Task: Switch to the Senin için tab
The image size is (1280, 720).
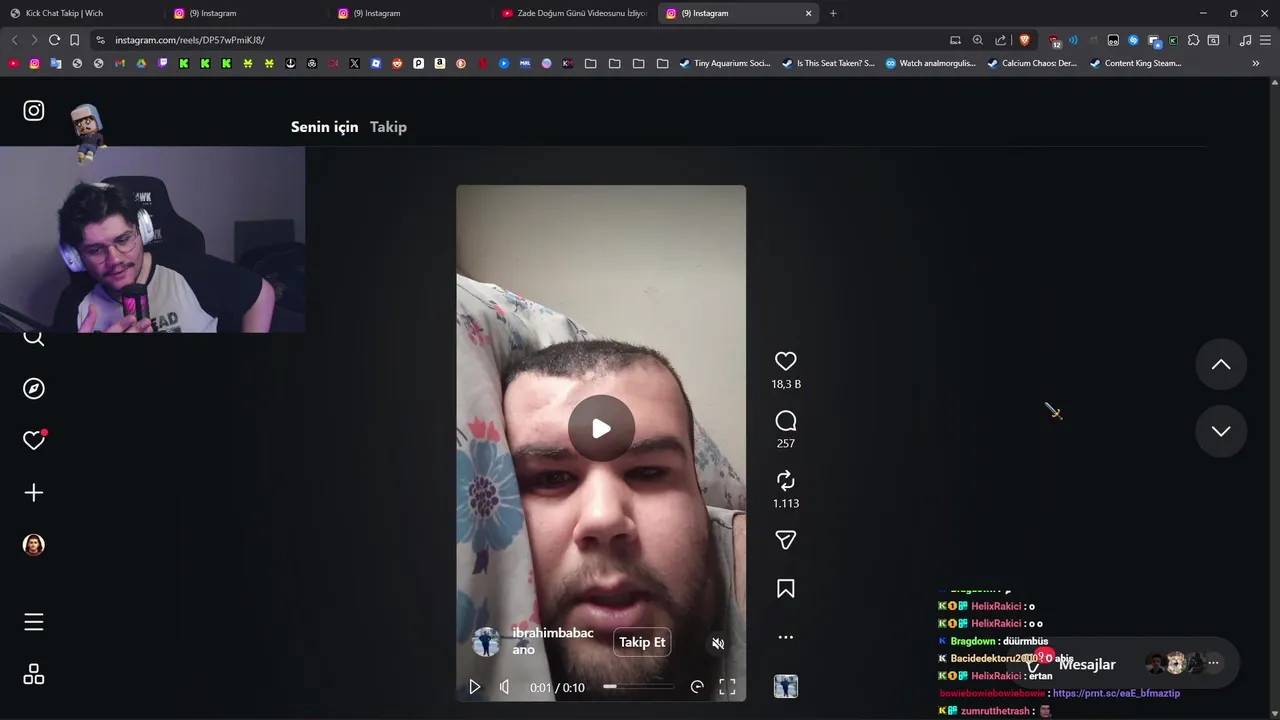Action: (324, 127)
